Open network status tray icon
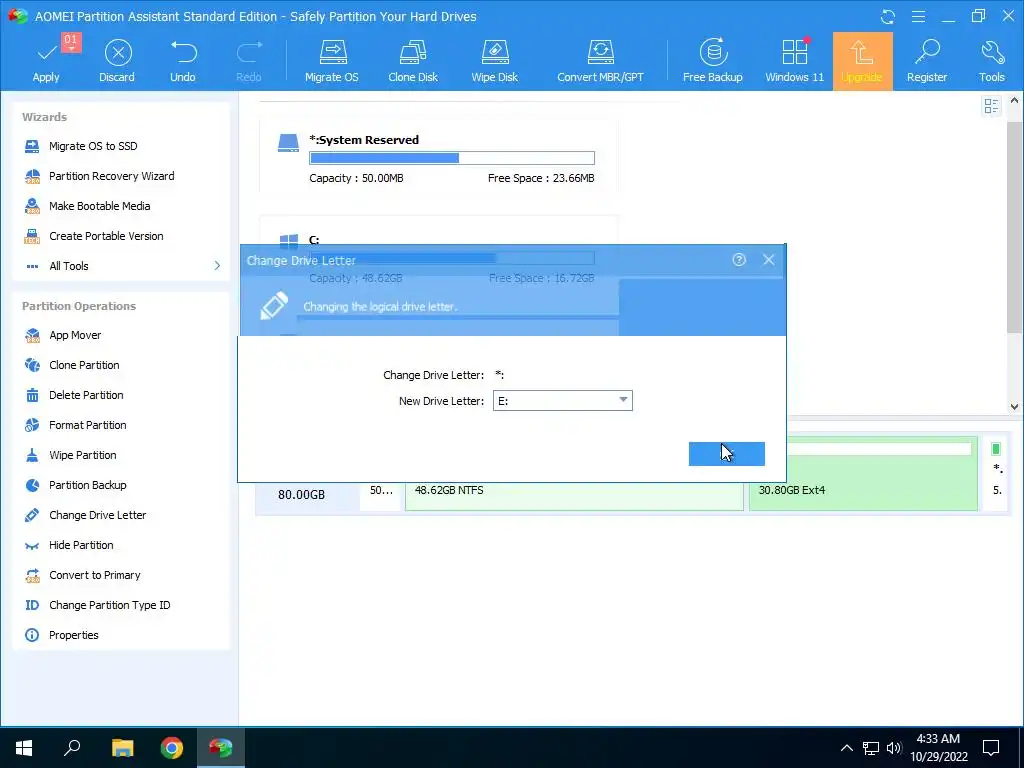The height and width of the screenshot is (768, 1024). pyautogui.click(x=871, y=748)
